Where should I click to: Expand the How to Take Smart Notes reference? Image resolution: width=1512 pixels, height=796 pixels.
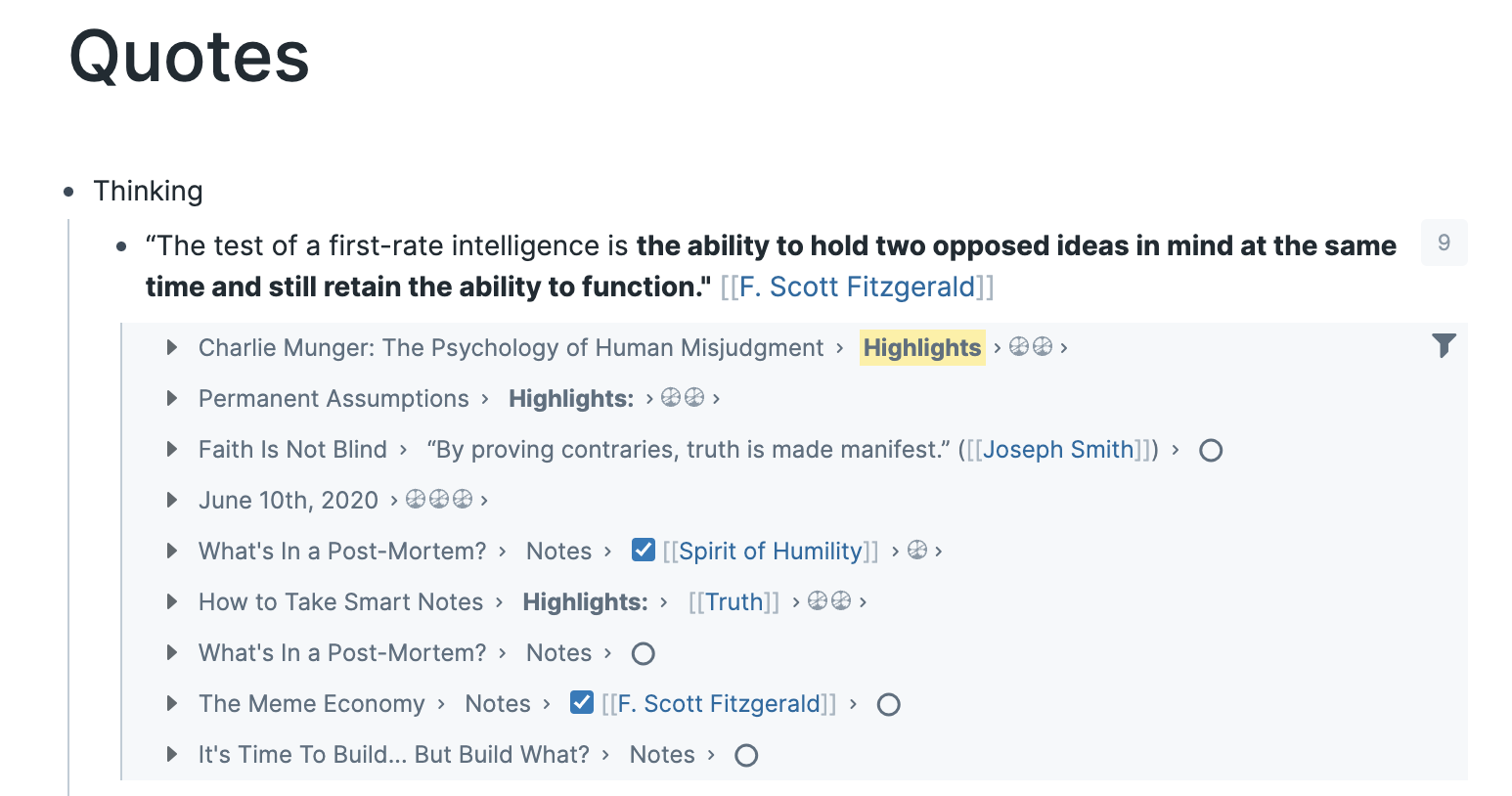pyautogui.click(x=172, y=602)
